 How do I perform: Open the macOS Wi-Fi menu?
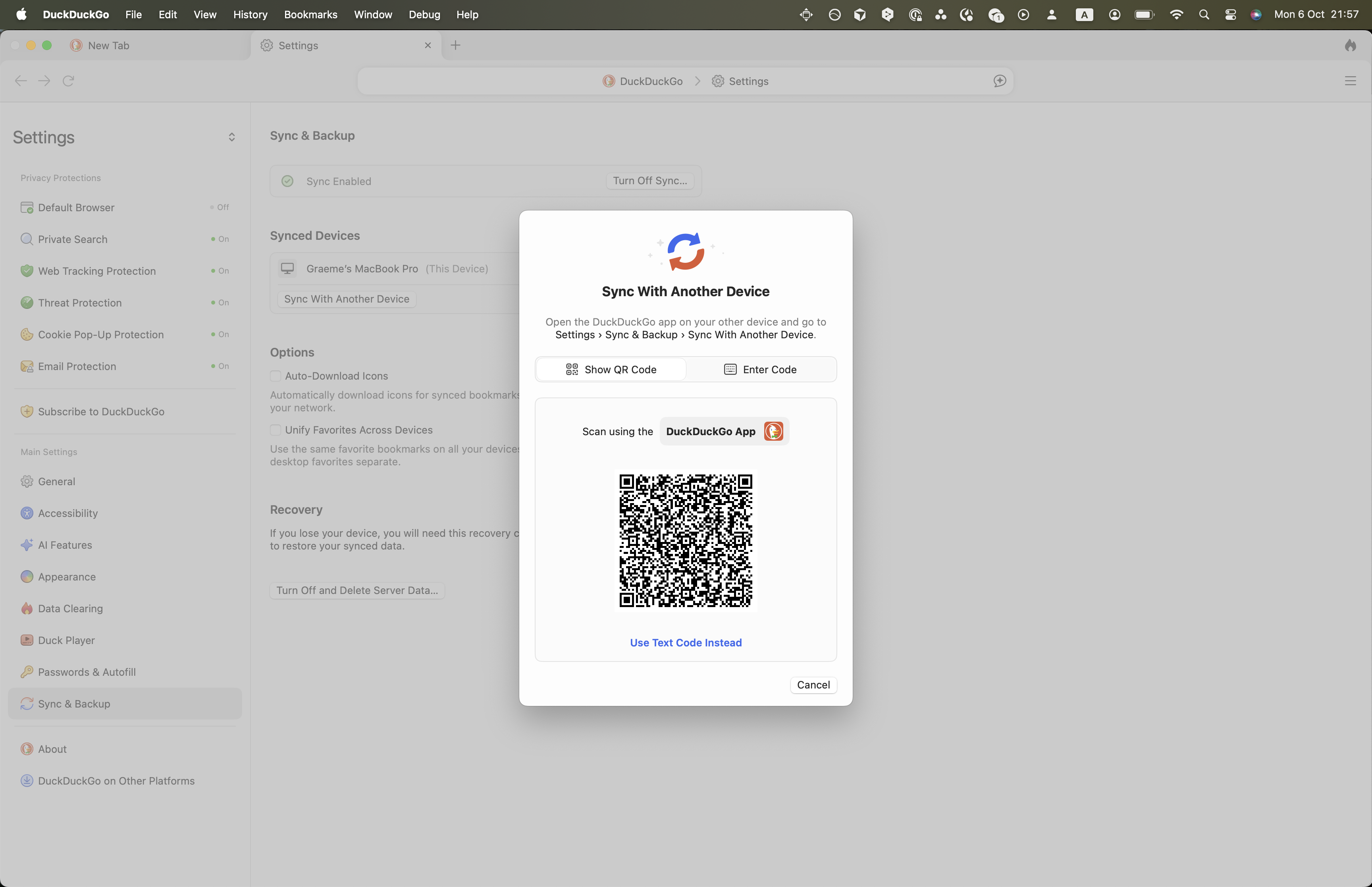(x=1177, y=14)
